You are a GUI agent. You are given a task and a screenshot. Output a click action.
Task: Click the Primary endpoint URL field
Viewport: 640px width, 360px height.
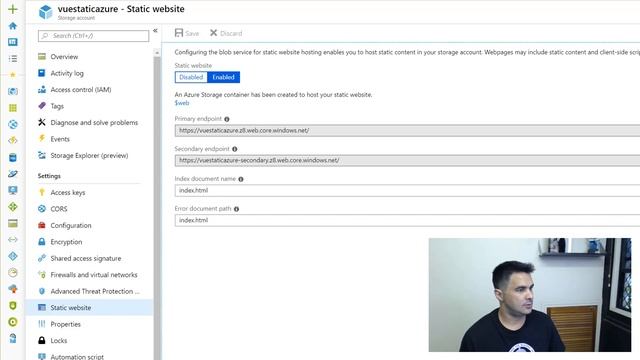tap(407, 131)
